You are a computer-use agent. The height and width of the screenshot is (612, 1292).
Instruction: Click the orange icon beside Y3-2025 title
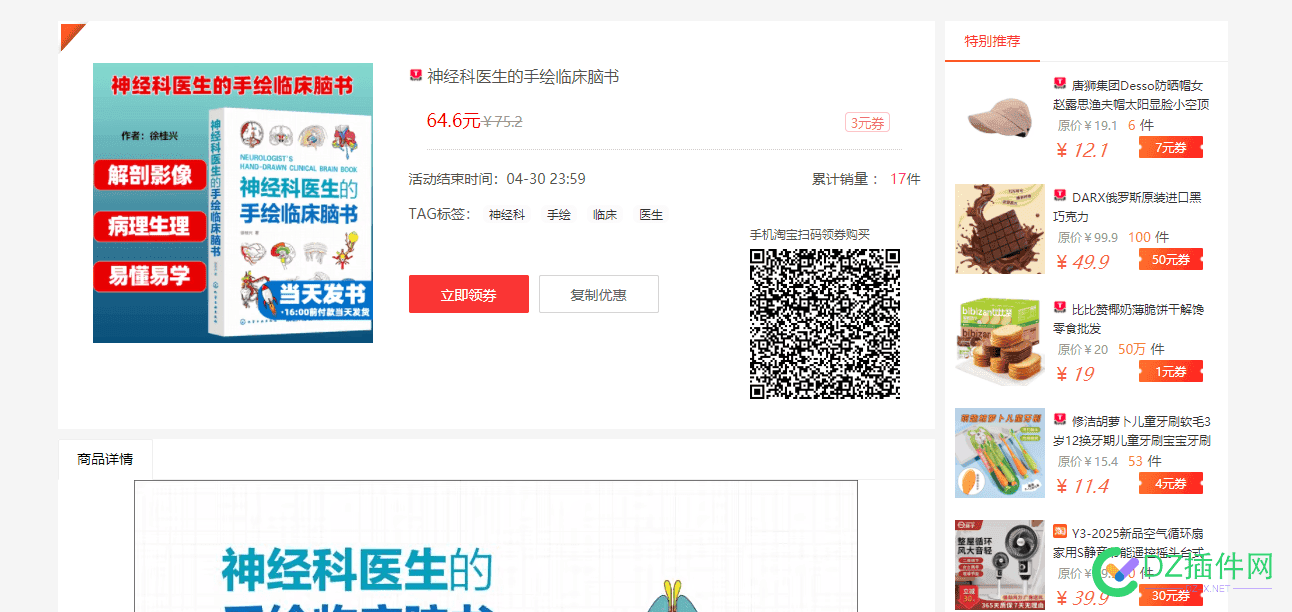tap(1060, 530)
